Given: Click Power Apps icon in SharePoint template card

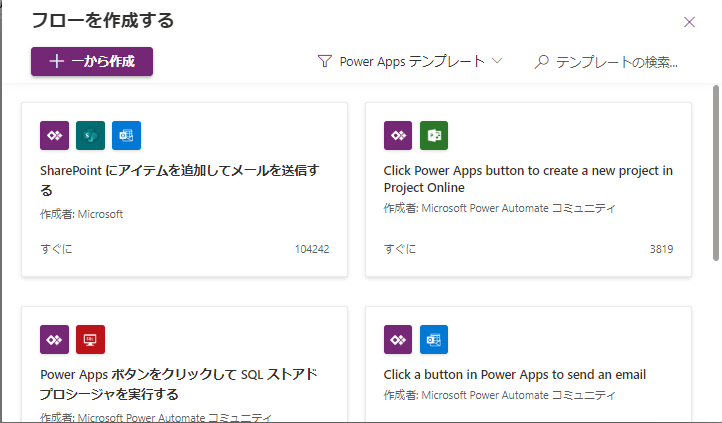Looking at the screenshot, I should (54, 135).
